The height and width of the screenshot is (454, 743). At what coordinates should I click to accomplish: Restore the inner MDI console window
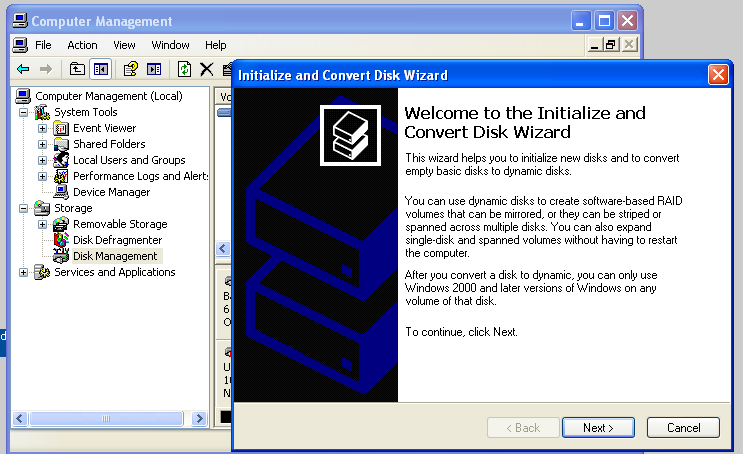coord(611,45)
